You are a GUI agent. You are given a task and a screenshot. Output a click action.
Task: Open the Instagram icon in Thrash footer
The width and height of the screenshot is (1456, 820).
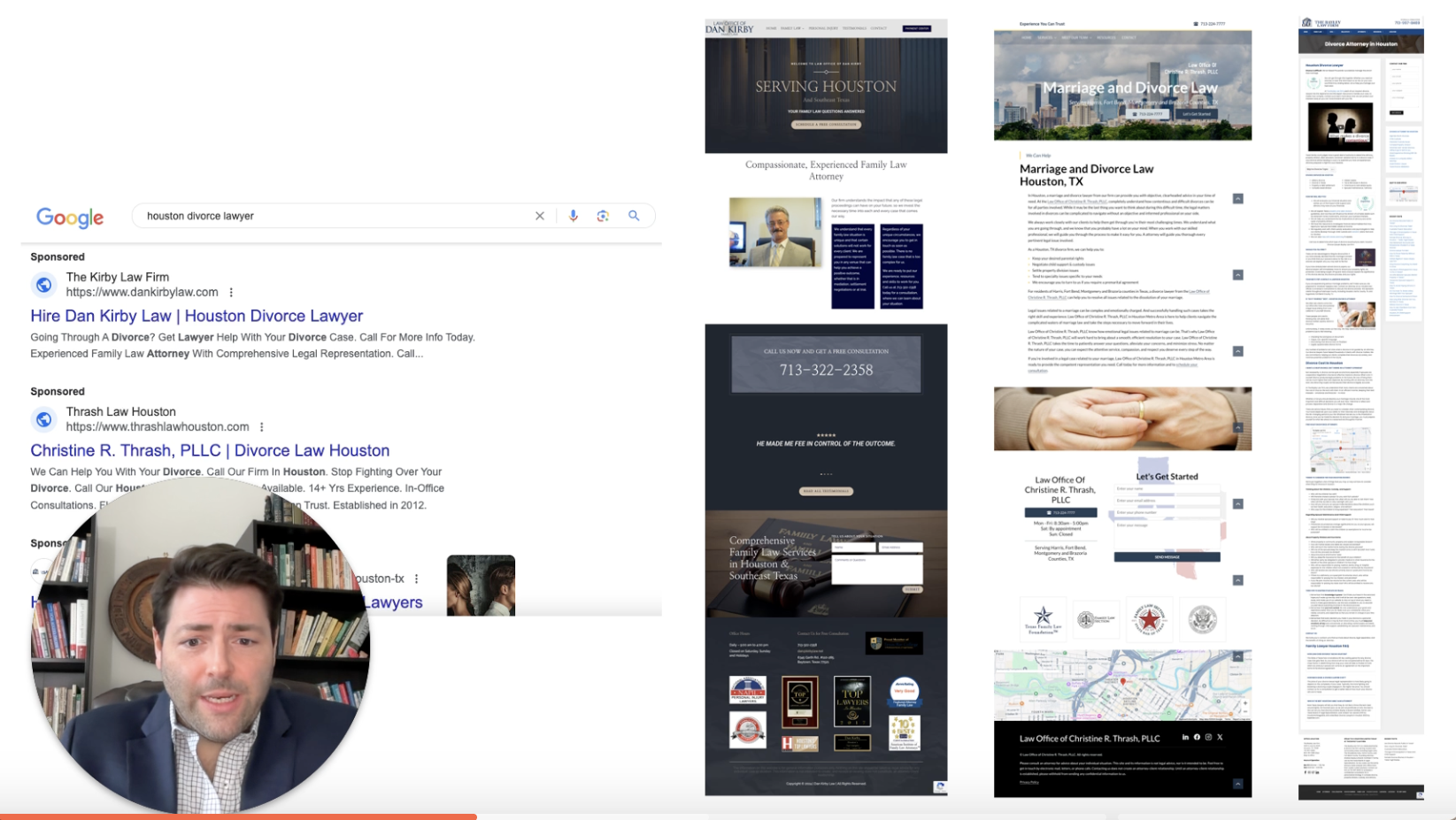point(1208,737)
